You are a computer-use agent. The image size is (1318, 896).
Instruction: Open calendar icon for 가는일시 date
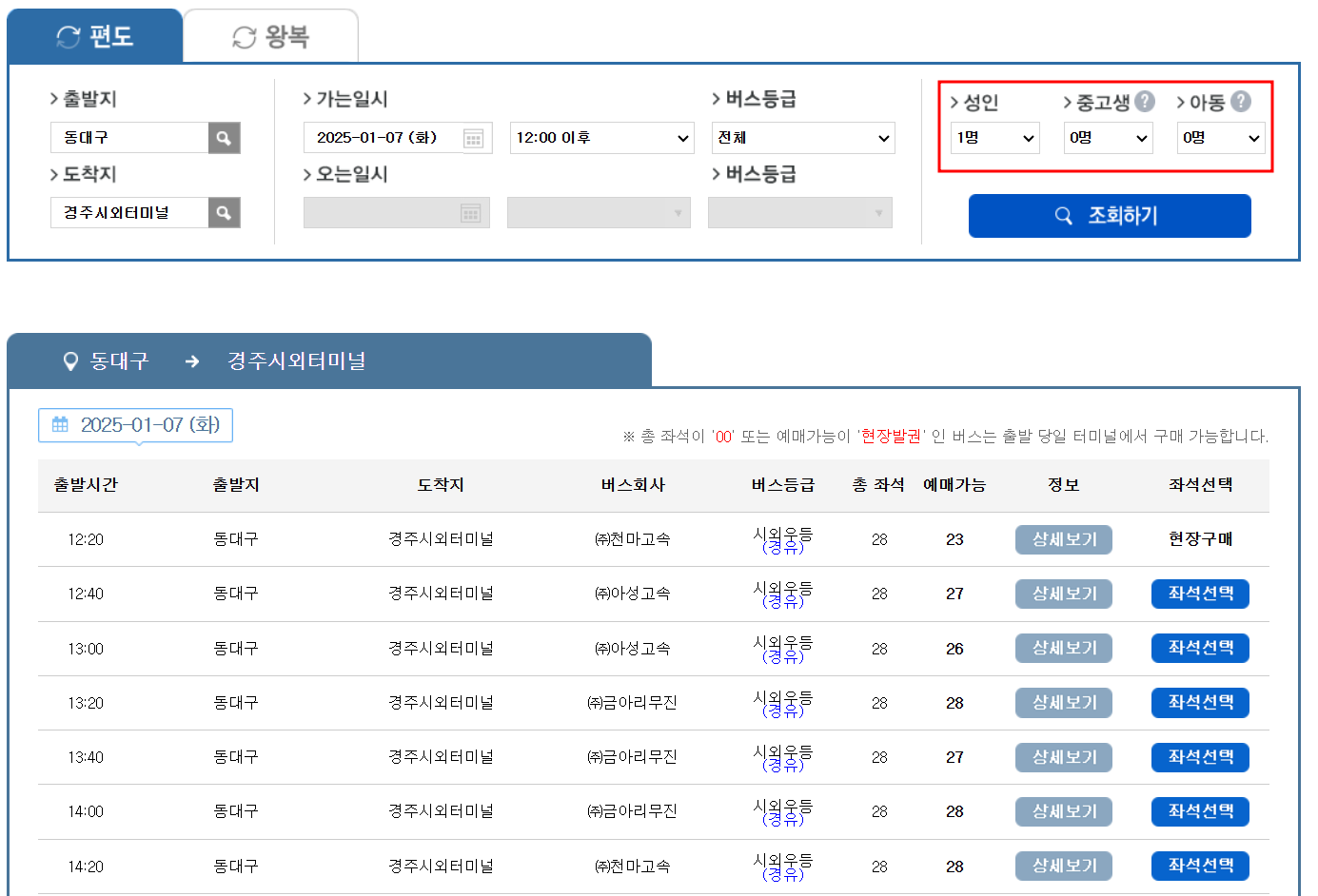pyautogui.click(x=473, y=139)
